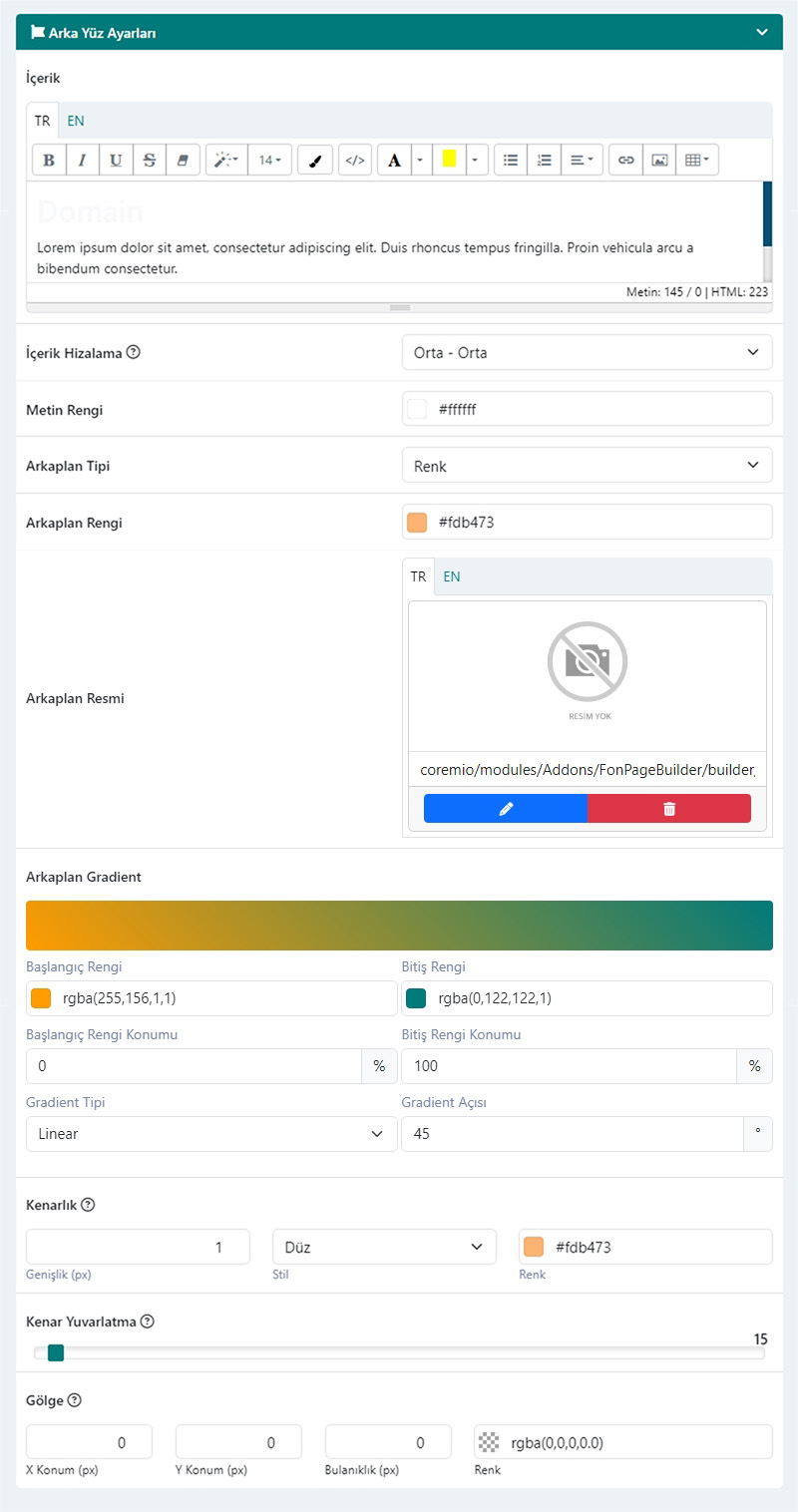798x1512 pixels.
Task: Click the editor vertical scrollbar
Action: point(767,230)
